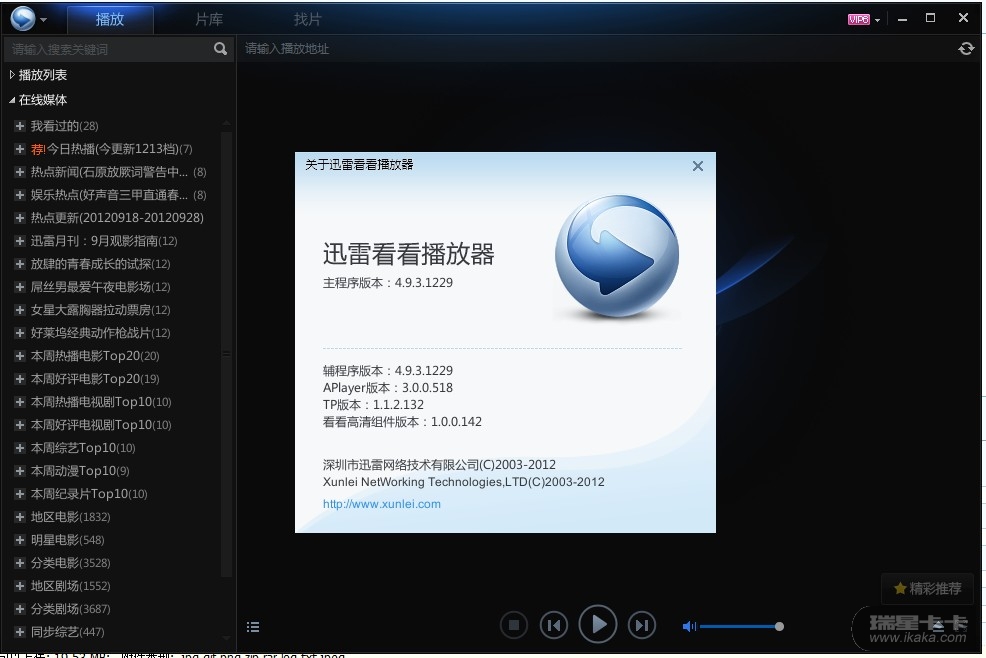Click the refresh icon beside address bar
986x658 pixels.
[x=965, y=48]
